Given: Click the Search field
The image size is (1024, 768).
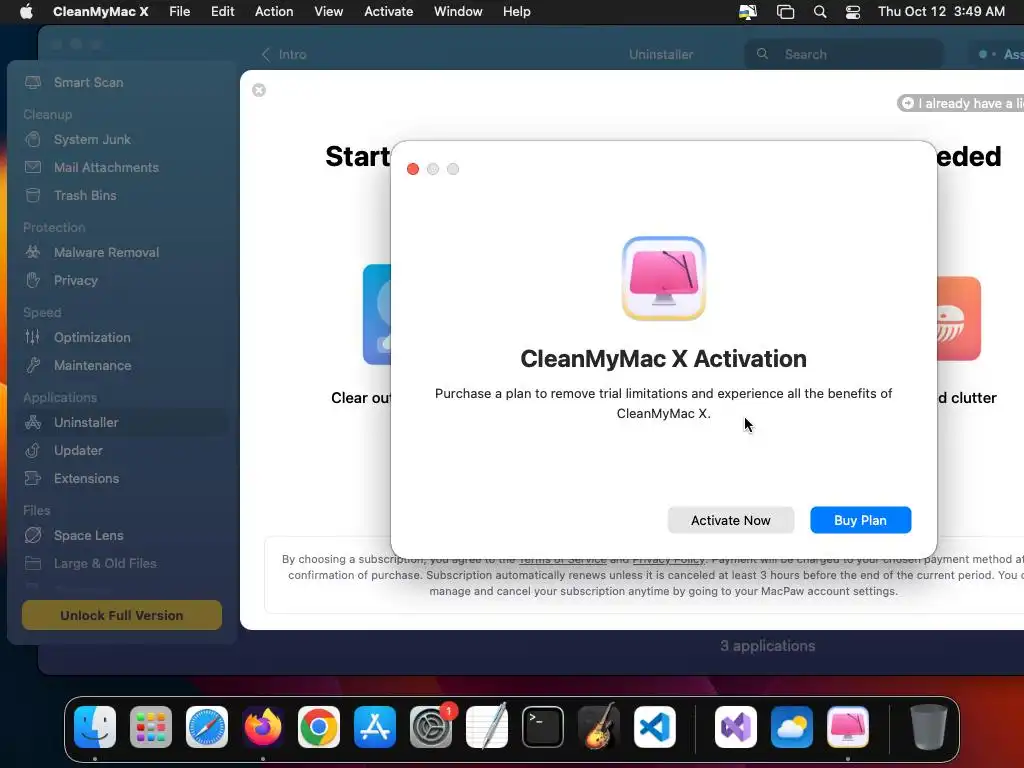Looking at the screenshot, I should [x=844, y=55].
